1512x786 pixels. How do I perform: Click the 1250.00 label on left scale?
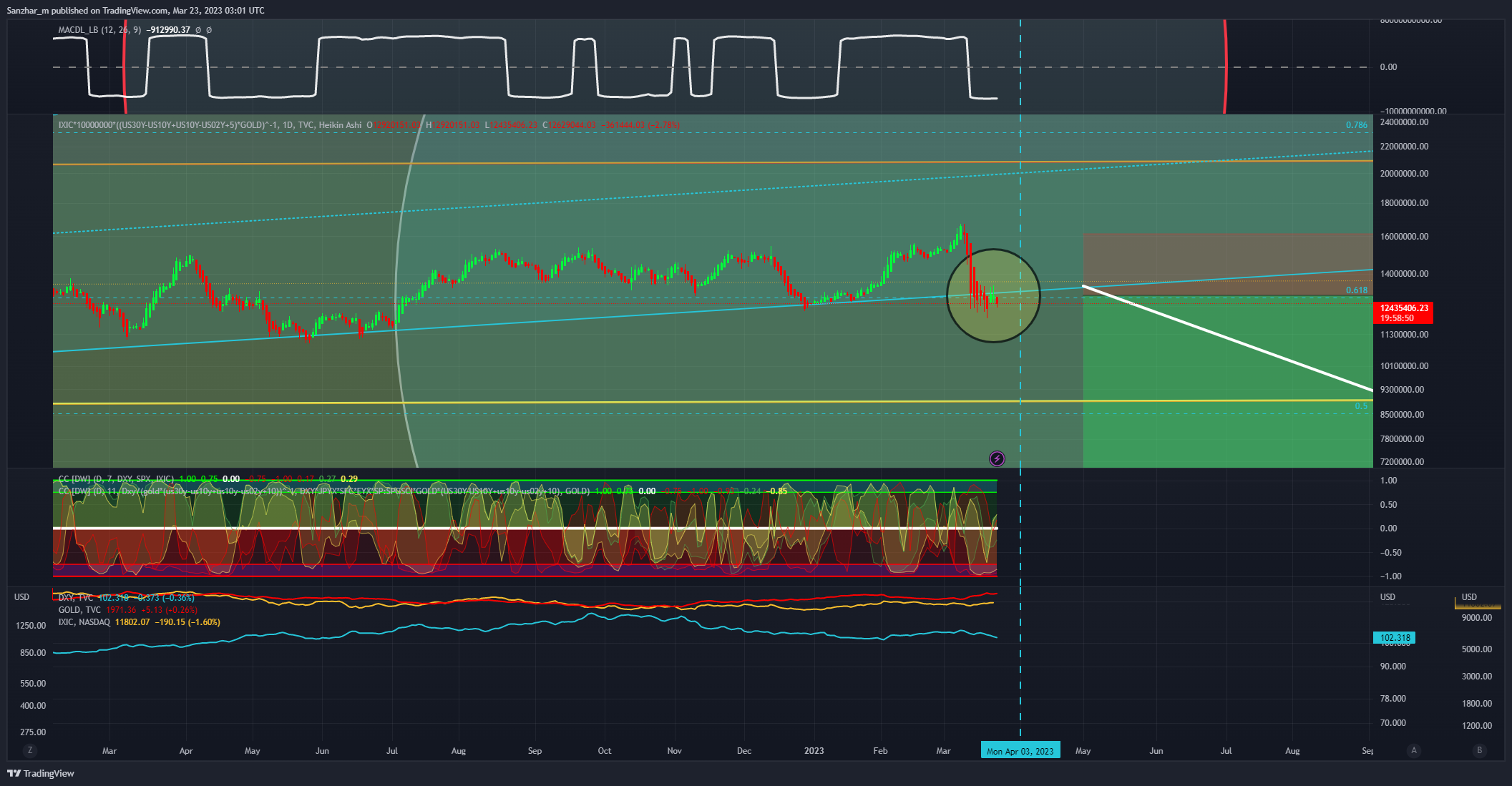click(31, 626)
